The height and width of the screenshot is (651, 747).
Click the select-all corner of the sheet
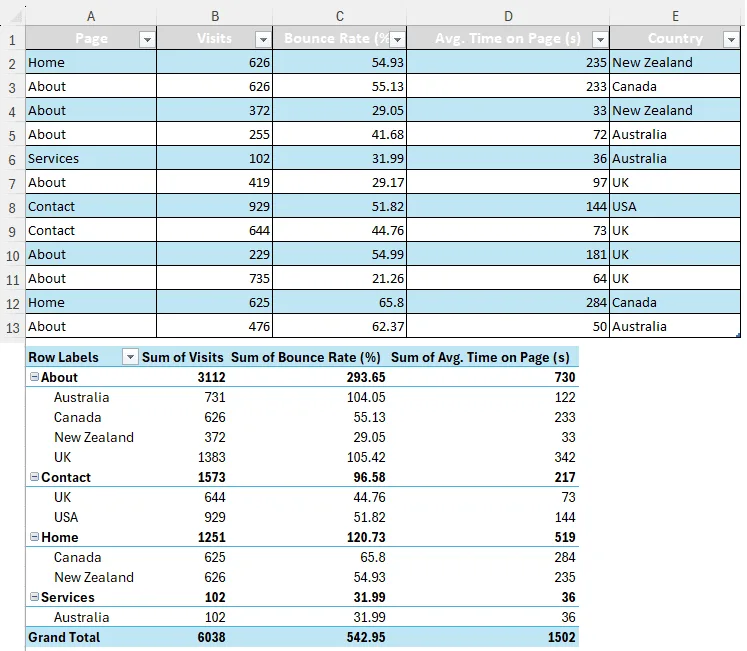point(14,16)
